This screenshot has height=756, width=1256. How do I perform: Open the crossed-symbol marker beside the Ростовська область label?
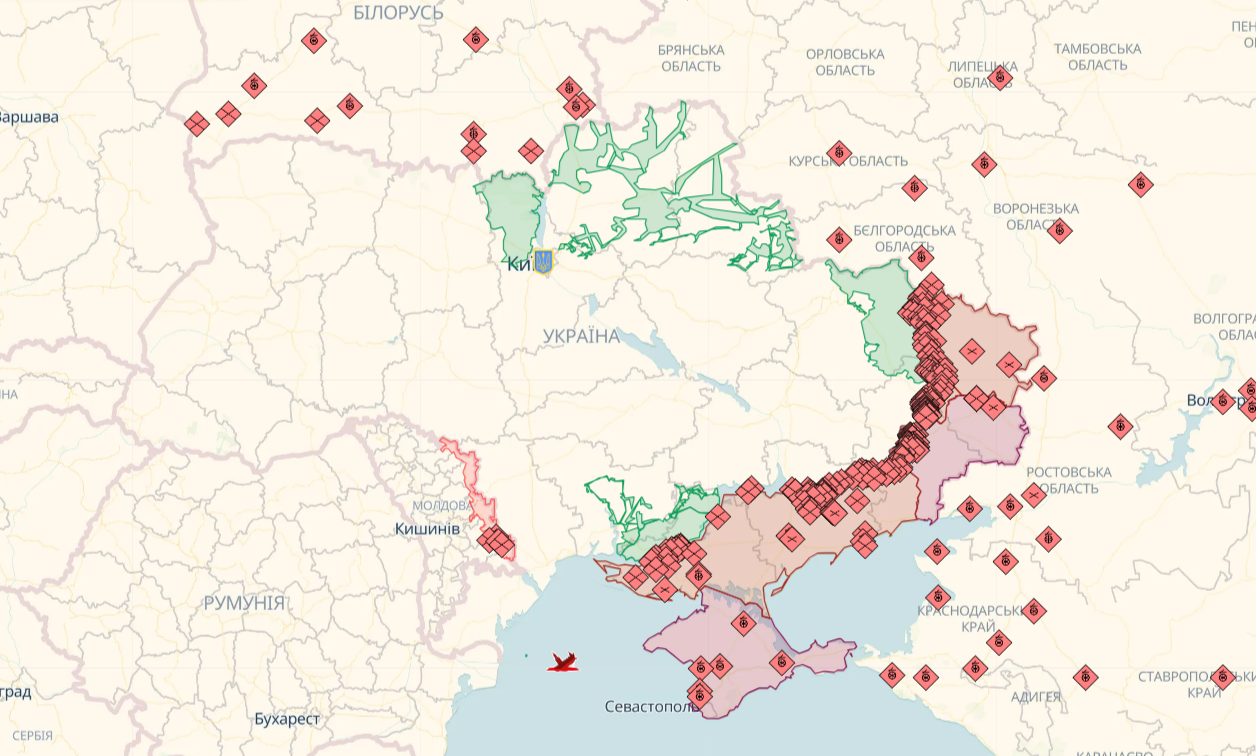(x=1034, y=495)
